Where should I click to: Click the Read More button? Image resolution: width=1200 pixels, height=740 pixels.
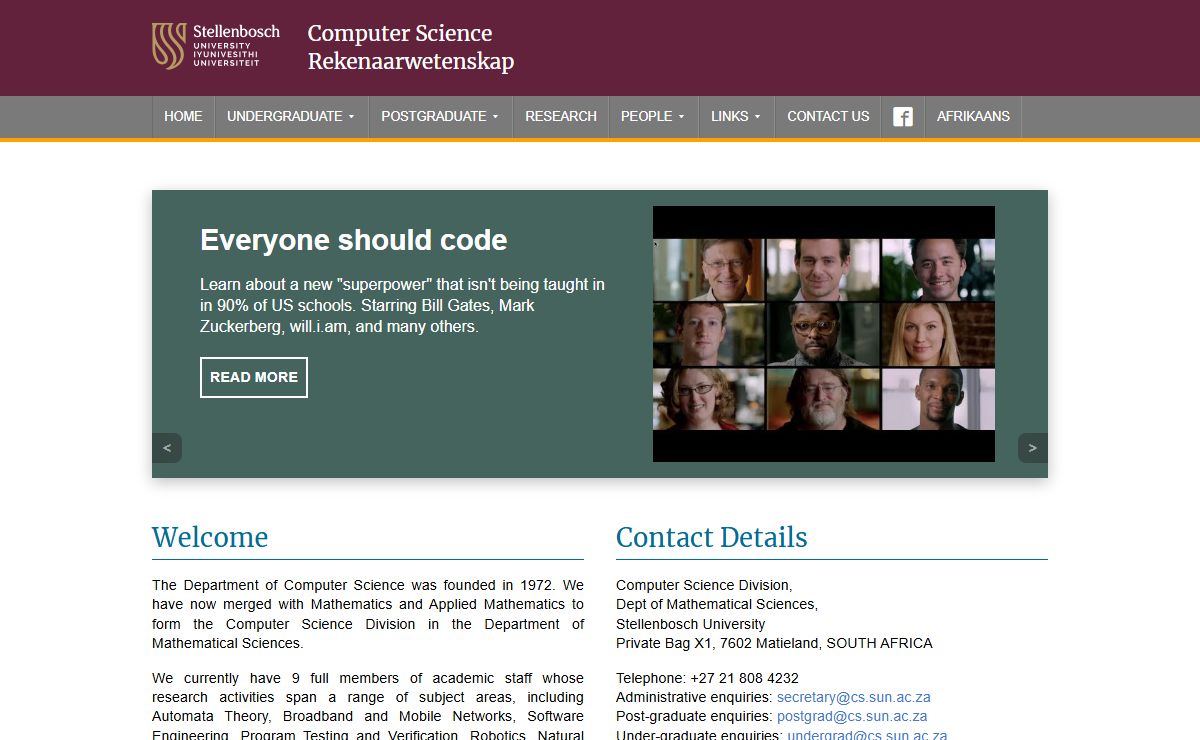pyautogui.click(x=254, y=377)
